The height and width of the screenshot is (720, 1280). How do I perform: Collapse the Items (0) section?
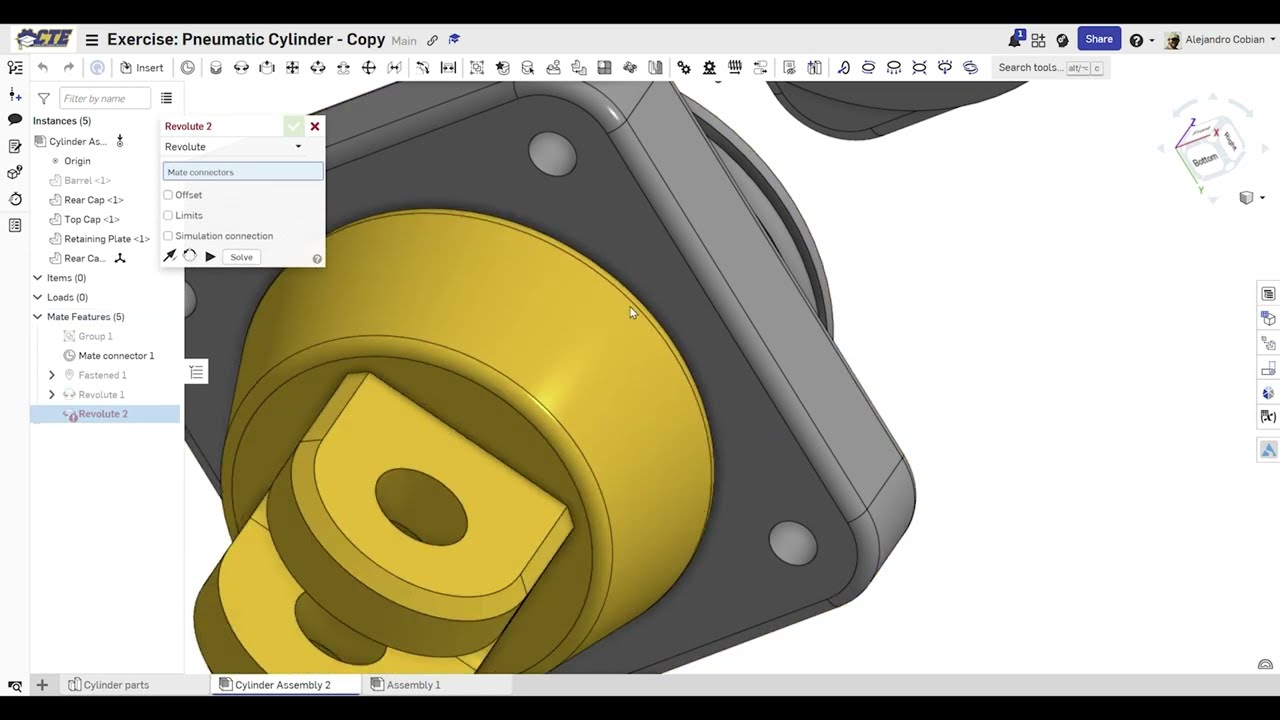(x=38, y=278)
